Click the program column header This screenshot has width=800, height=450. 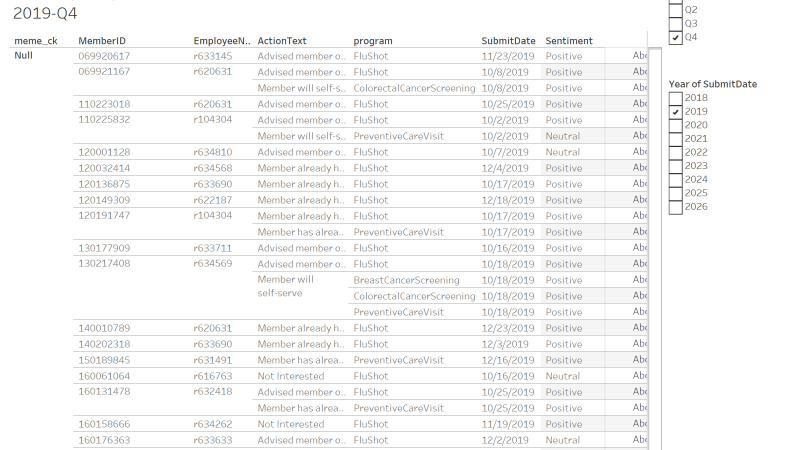[373, 41]
